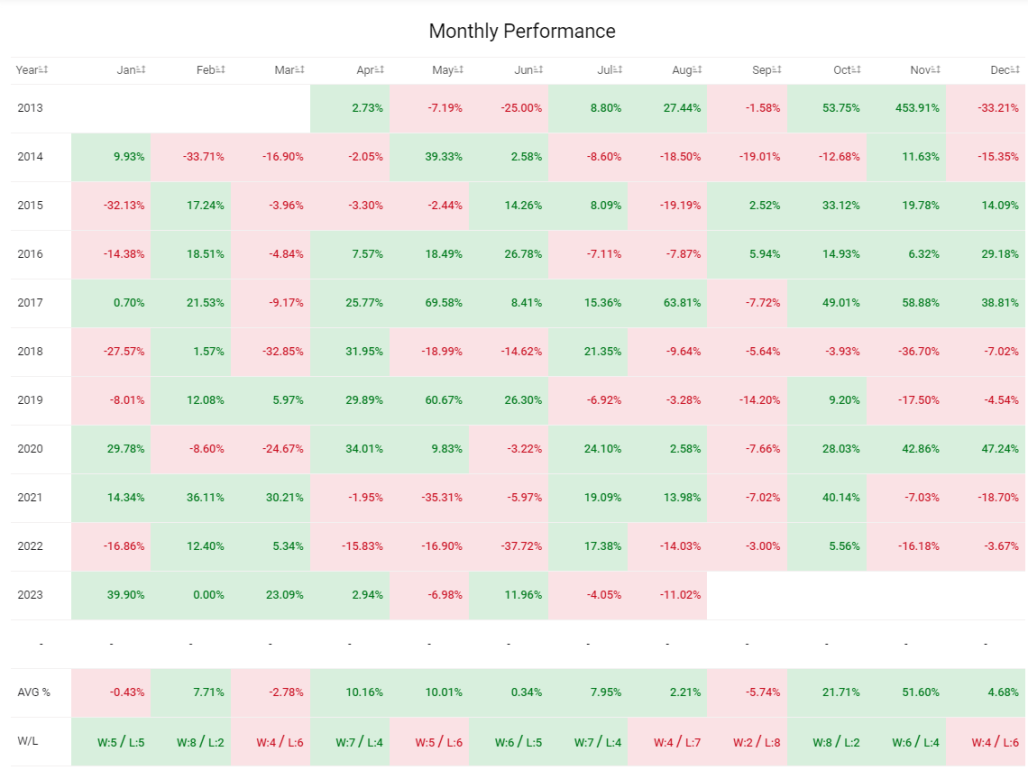Viewport: 1028px width, 770px height.
Task: Click the Jul sort arrows
Action: (x=617, y=70)
